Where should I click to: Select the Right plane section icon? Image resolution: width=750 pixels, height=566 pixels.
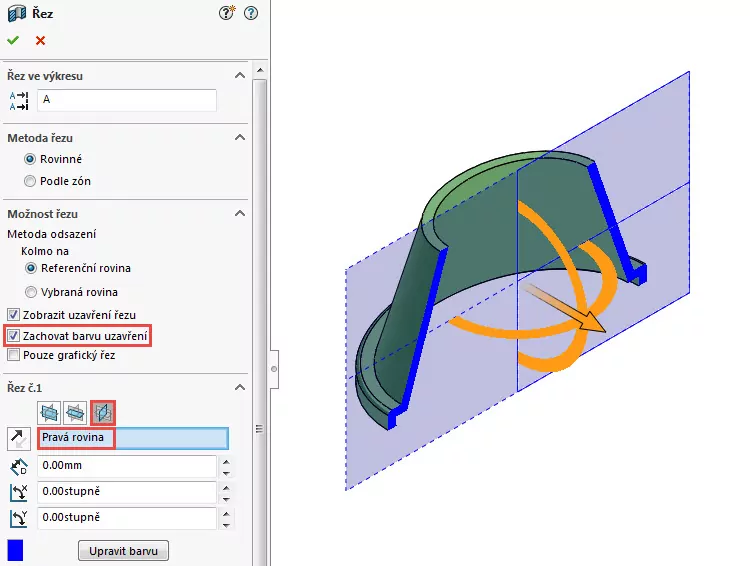point(103,412)
